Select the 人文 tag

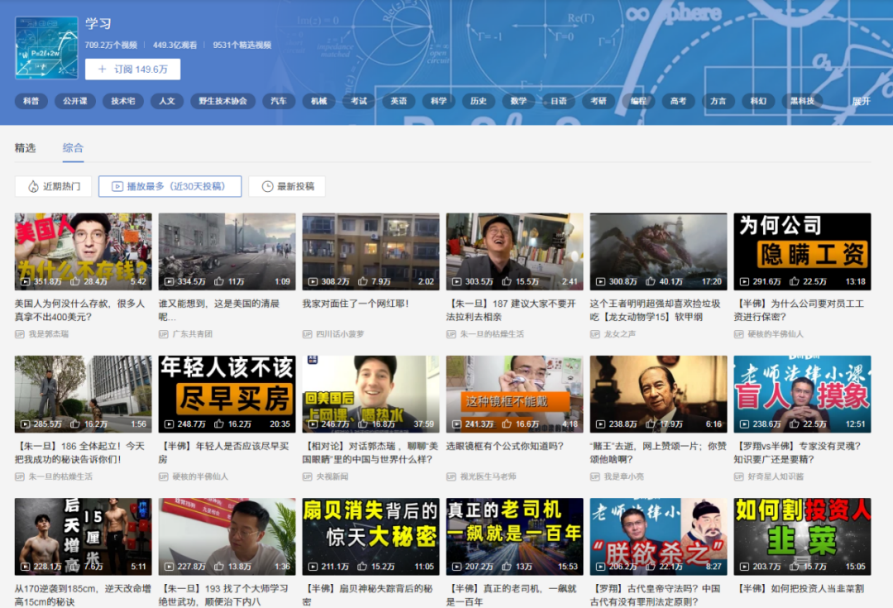point(167,101)
